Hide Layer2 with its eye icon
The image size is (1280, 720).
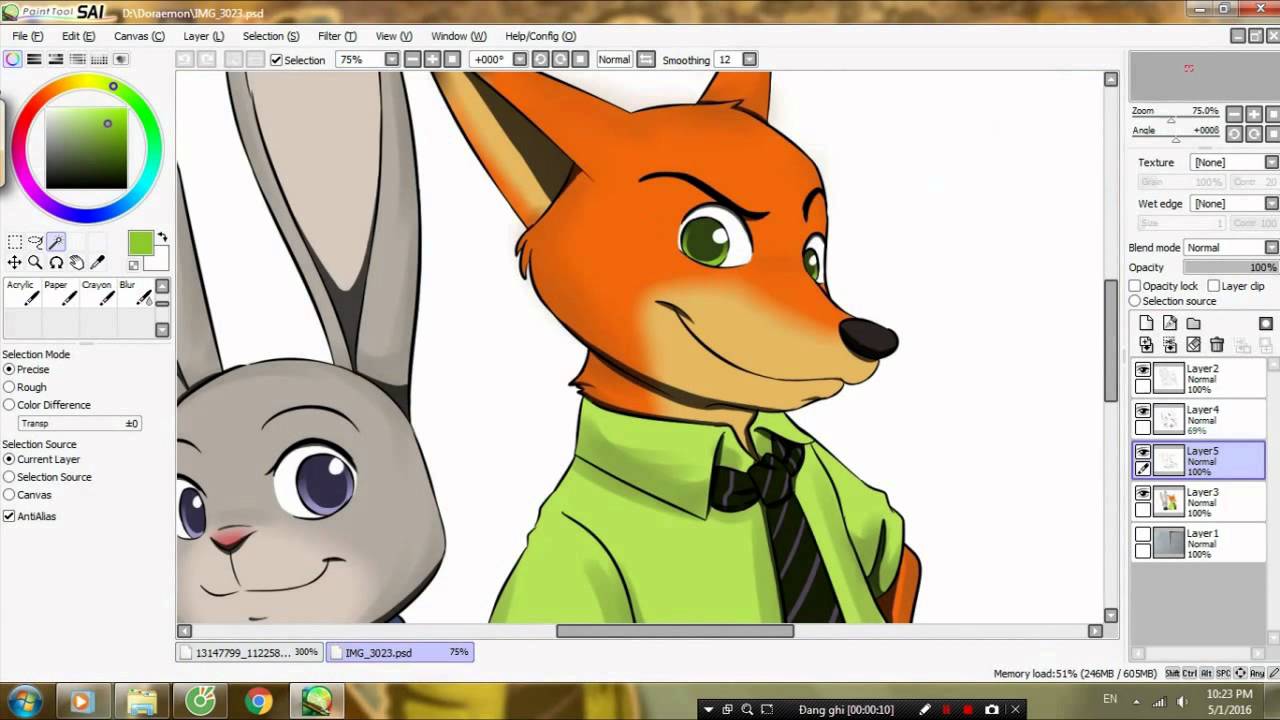[1143, 369]
